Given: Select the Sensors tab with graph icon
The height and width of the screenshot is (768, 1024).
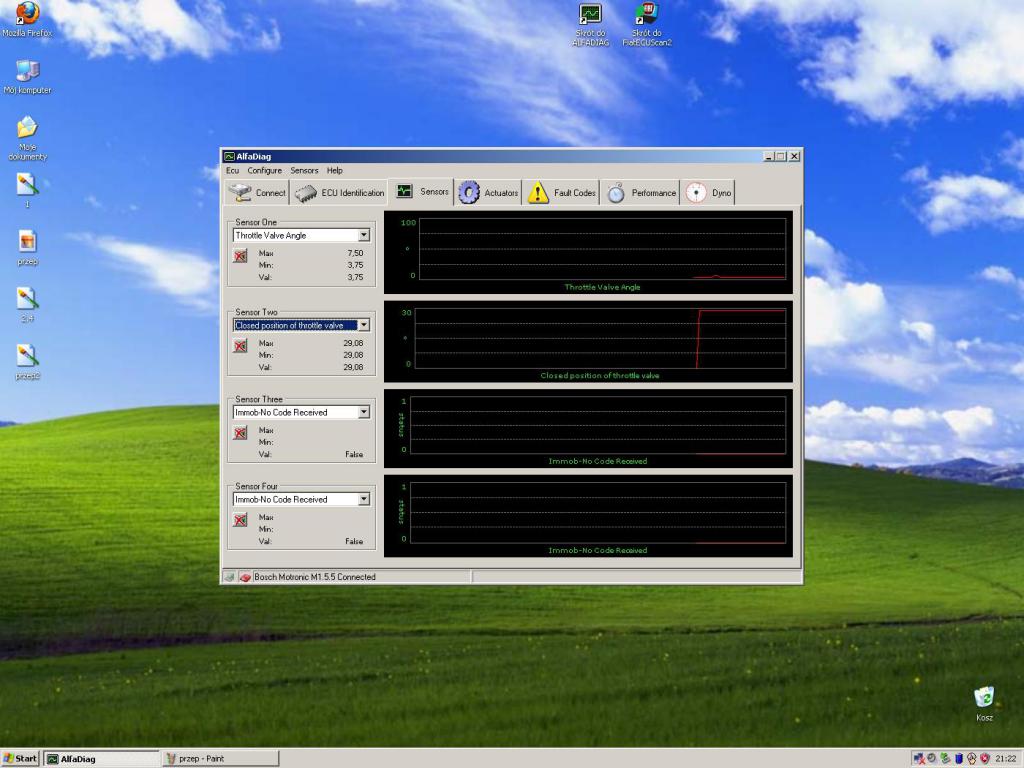Looking at the screenshot, I should click(x=421, y=191).
